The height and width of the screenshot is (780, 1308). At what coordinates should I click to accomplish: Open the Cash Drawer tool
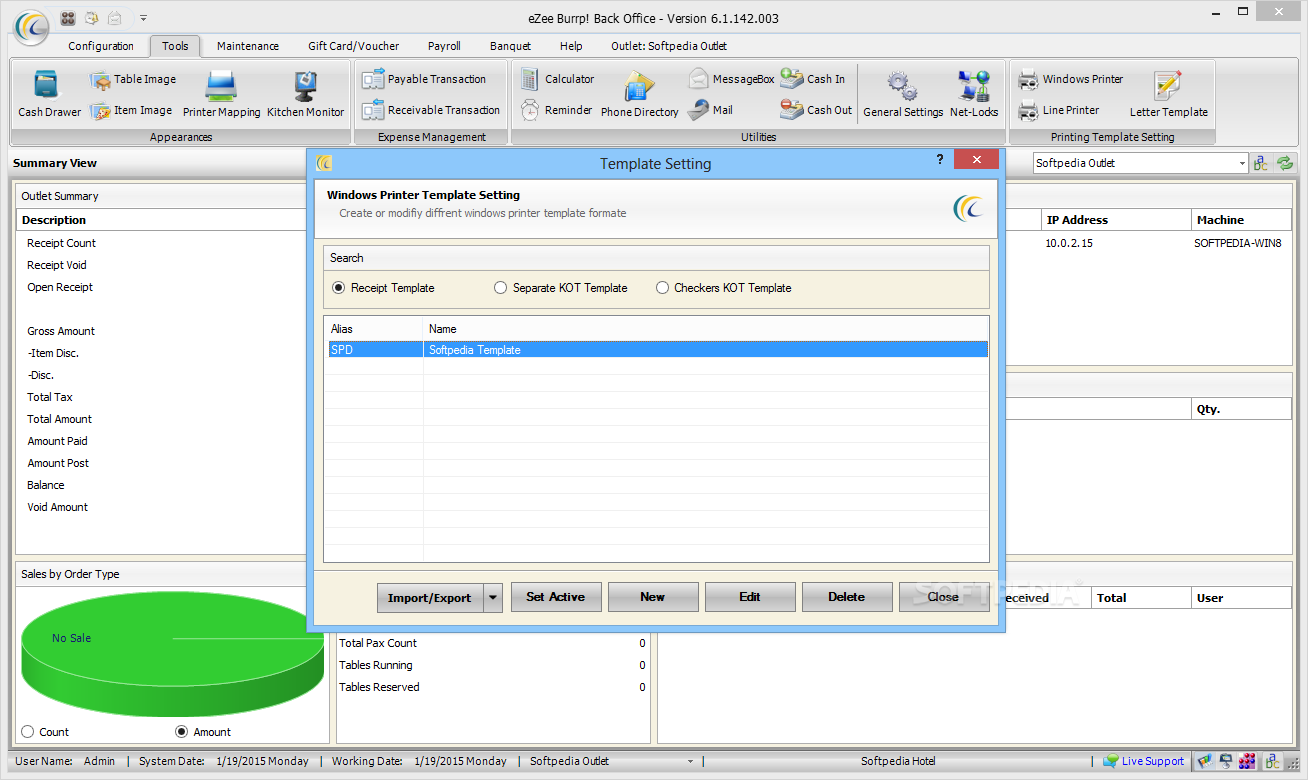coord(49,95)
